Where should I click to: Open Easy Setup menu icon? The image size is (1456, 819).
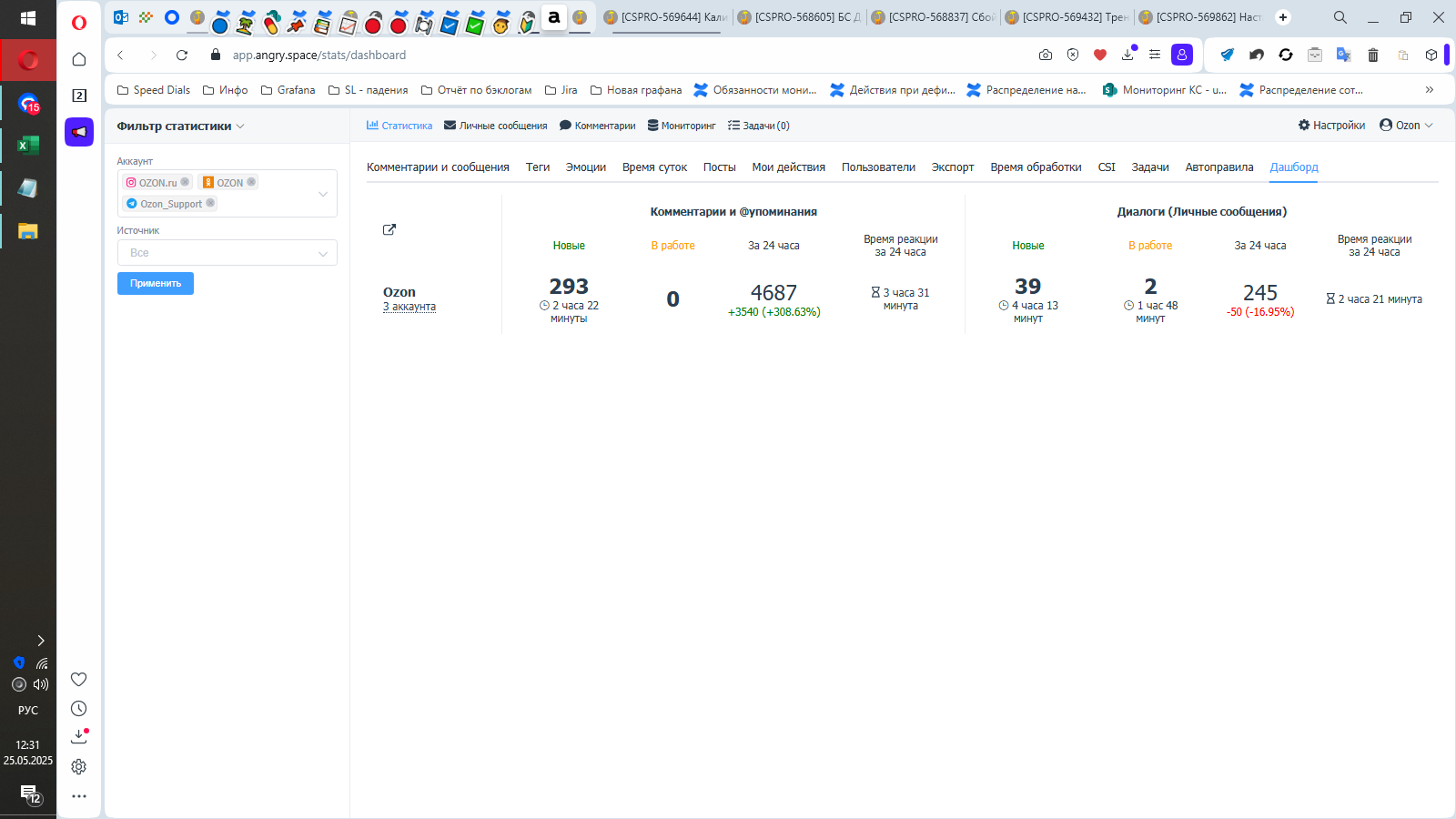coord(1155,55)
